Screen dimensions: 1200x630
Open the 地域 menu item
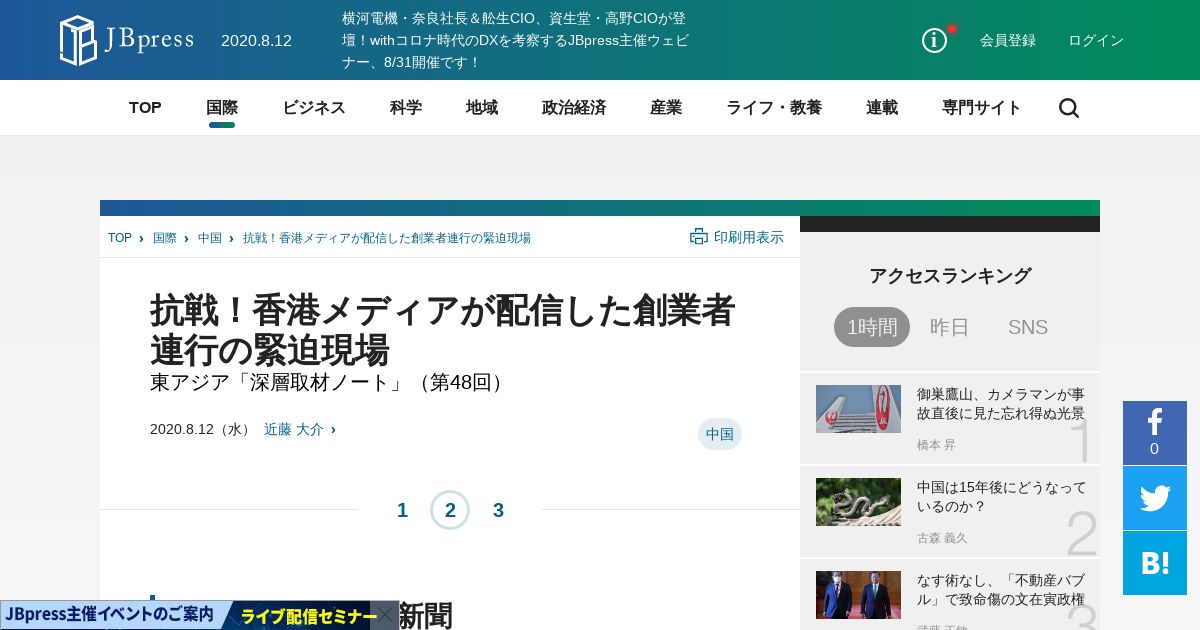482,108
